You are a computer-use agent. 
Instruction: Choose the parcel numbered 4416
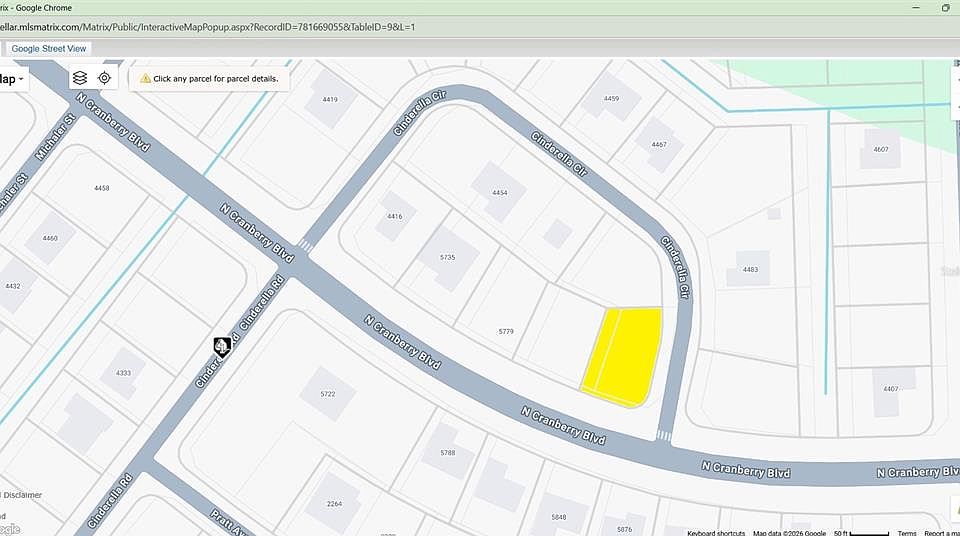pyautogui.click(x=396, y=216)
